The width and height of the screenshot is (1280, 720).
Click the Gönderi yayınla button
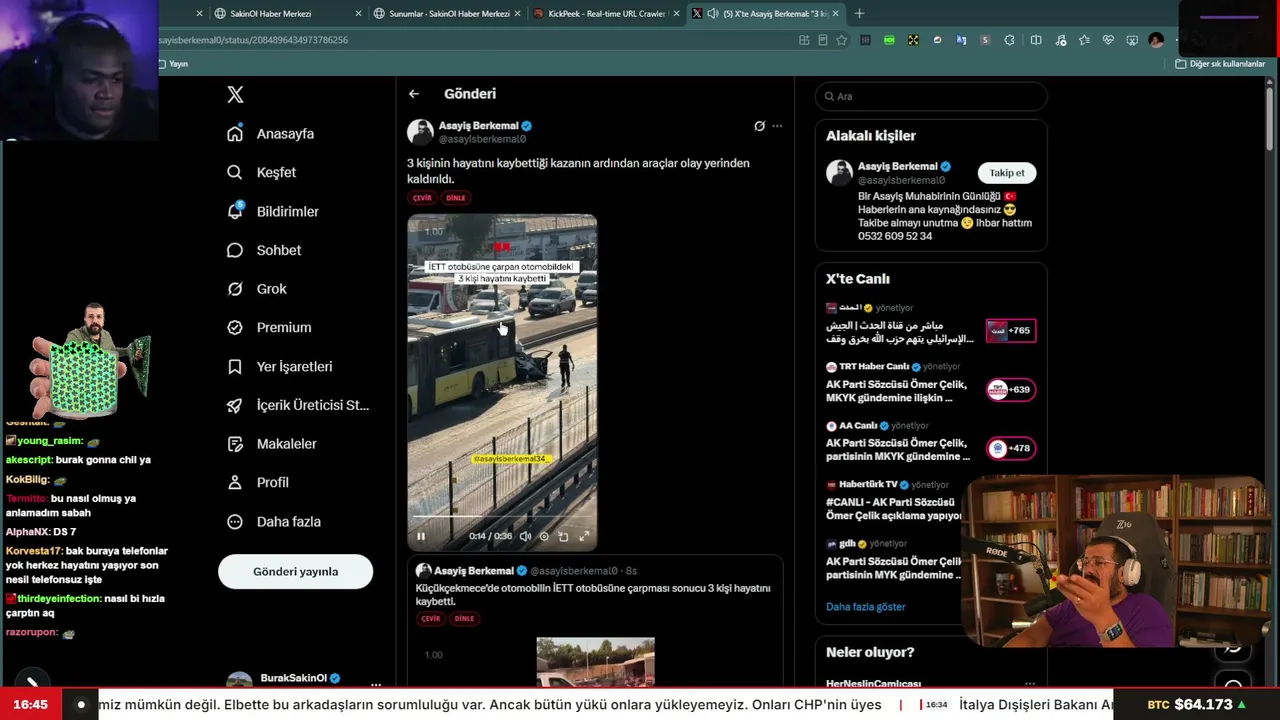click(296, 572)
